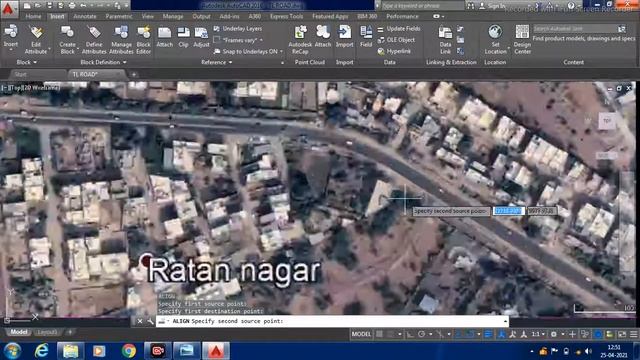The width and height of the screenshot is (640, 360).
Task: Toggle hardware acceleration blue circle icon
Action: 598,334
